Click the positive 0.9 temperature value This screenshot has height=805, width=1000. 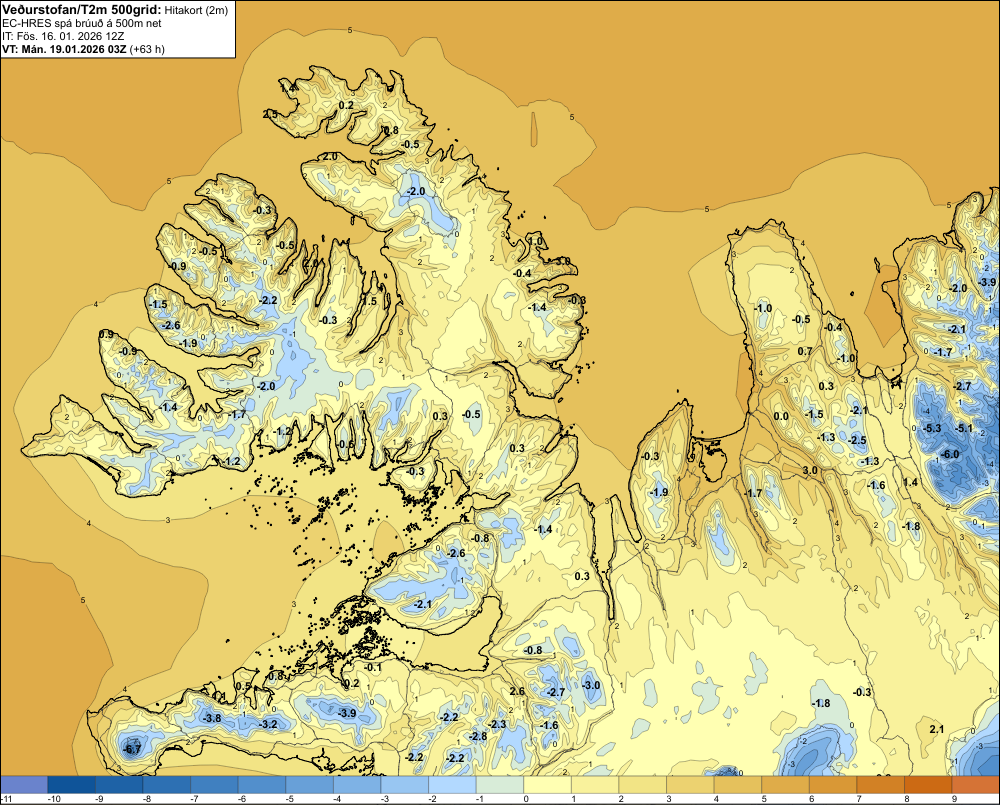pos(107,334)
